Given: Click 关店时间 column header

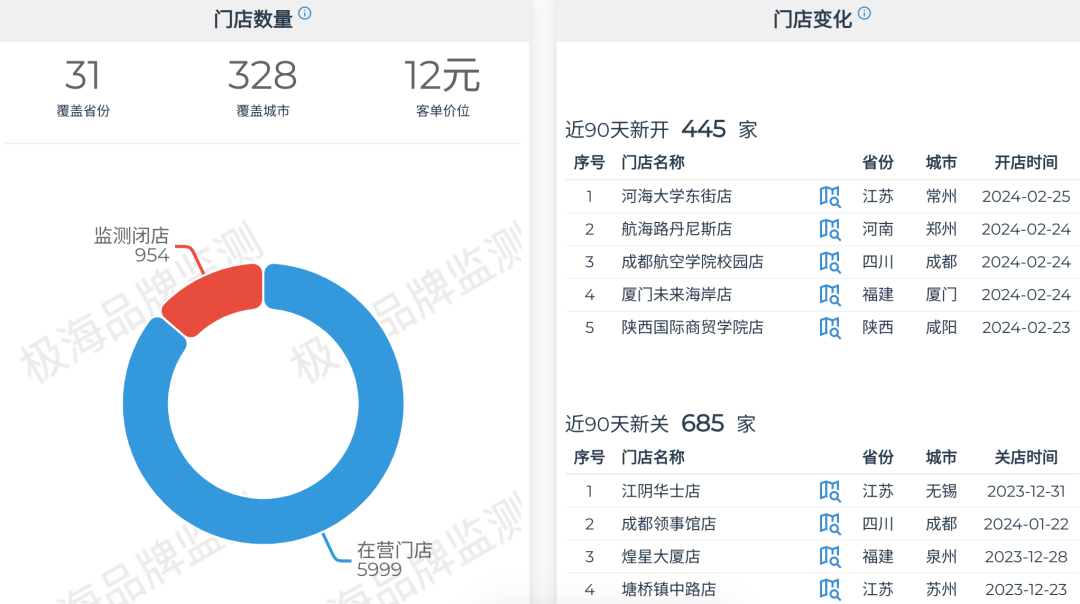Looking at the screenshot, I should click(1026, 457).
